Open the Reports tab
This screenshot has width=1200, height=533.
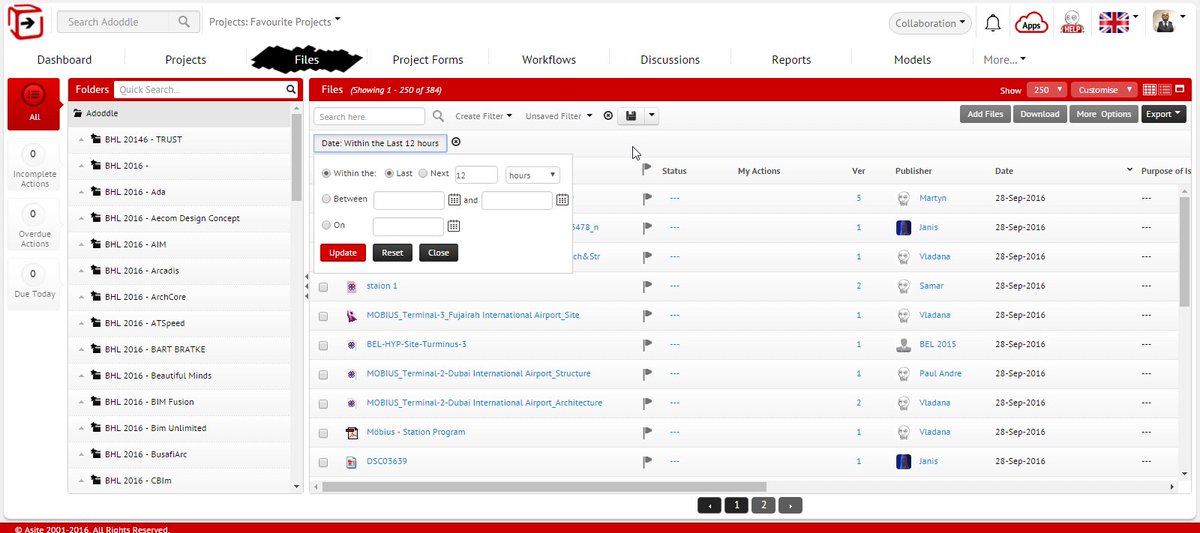[x=791, y=60]
